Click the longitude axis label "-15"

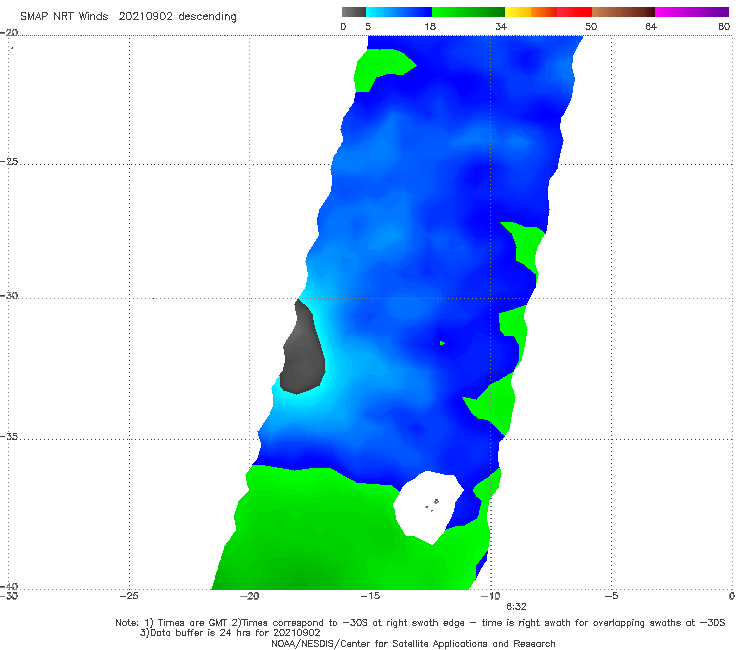(x=370, y=596)
